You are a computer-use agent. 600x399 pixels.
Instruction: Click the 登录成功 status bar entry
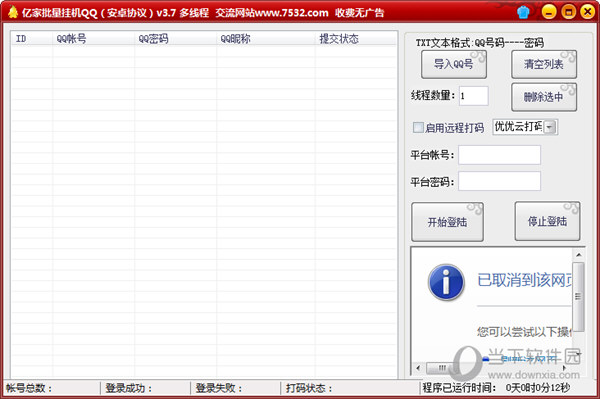129,388
